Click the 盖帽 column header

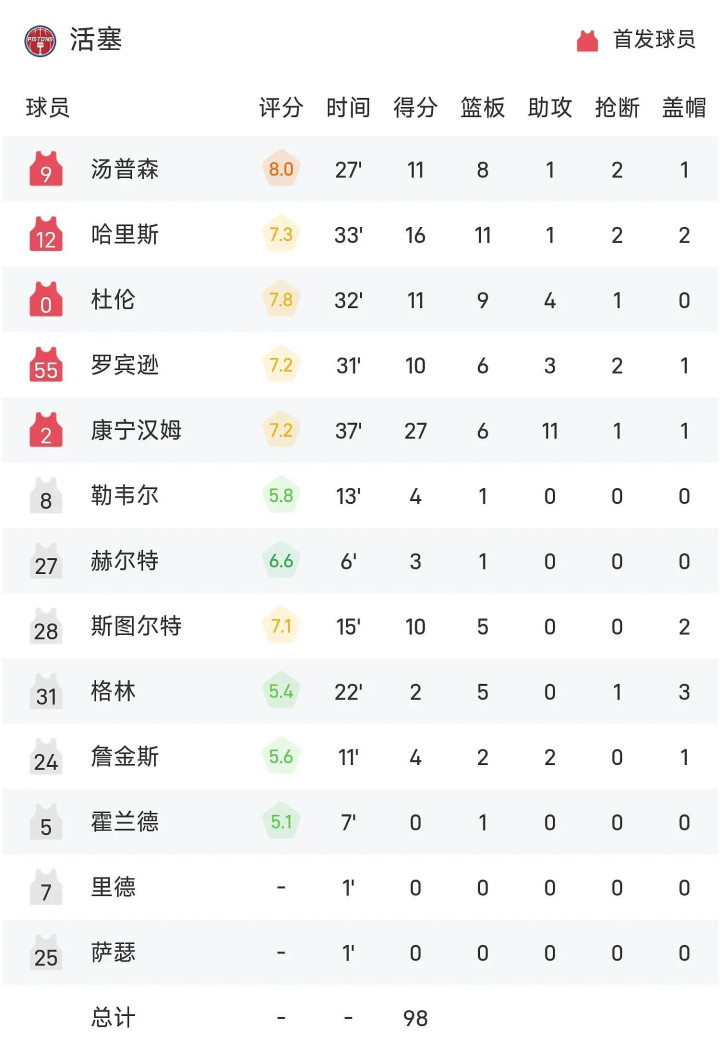coord(684,108)
